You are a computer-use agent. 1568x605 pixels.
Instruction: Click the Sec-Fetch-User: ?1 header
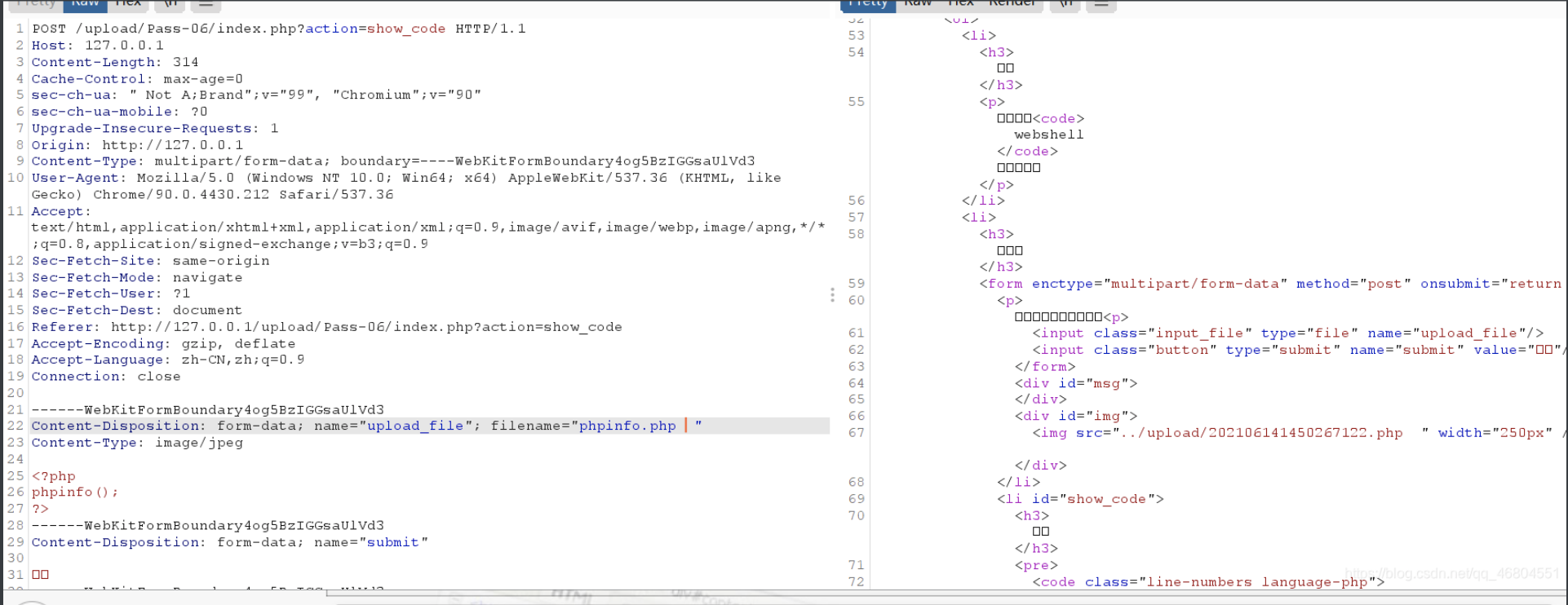[111, 294]
